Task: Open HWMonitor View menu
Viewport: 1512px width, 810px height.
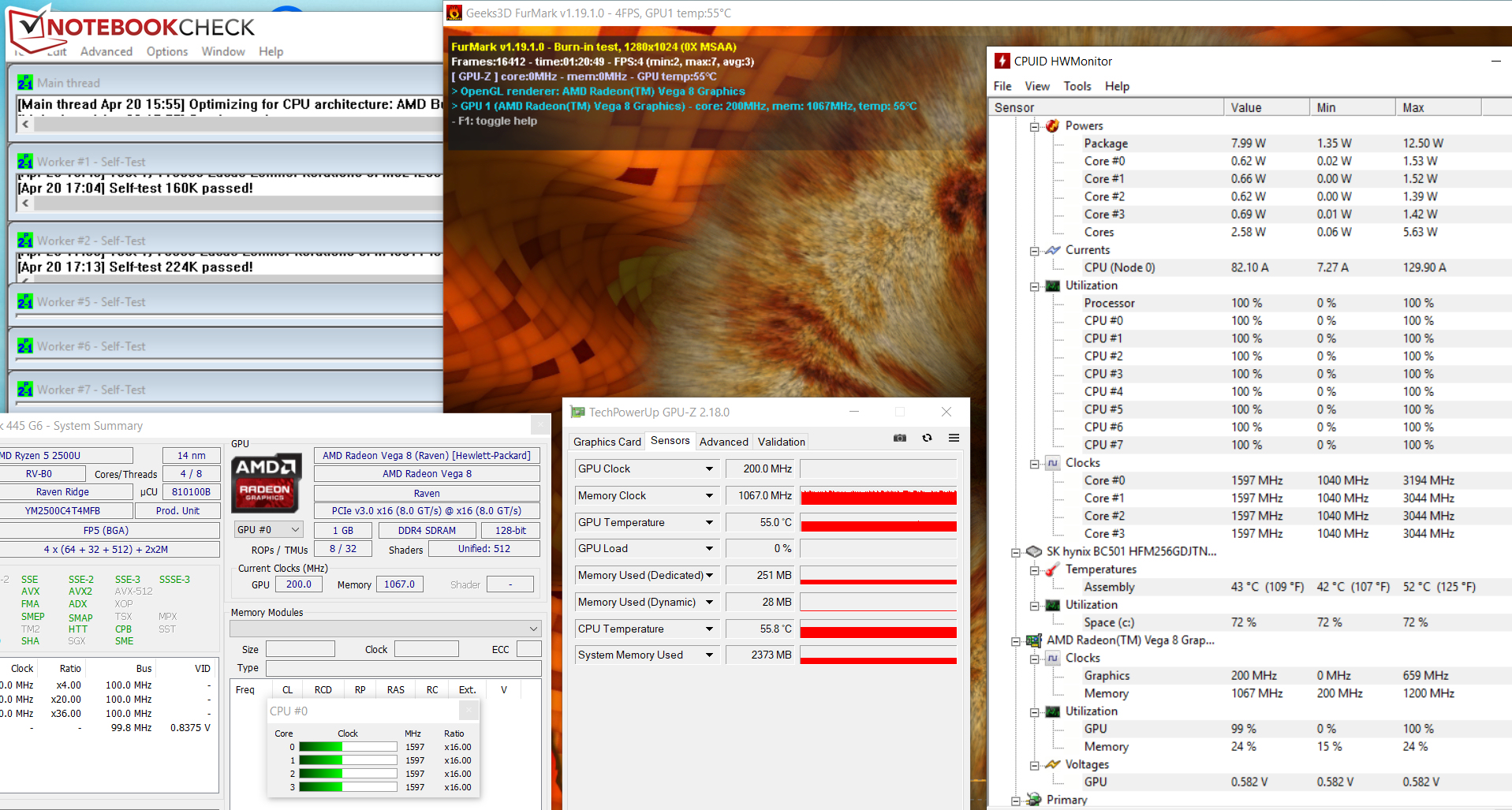Action: point(1037,86)
